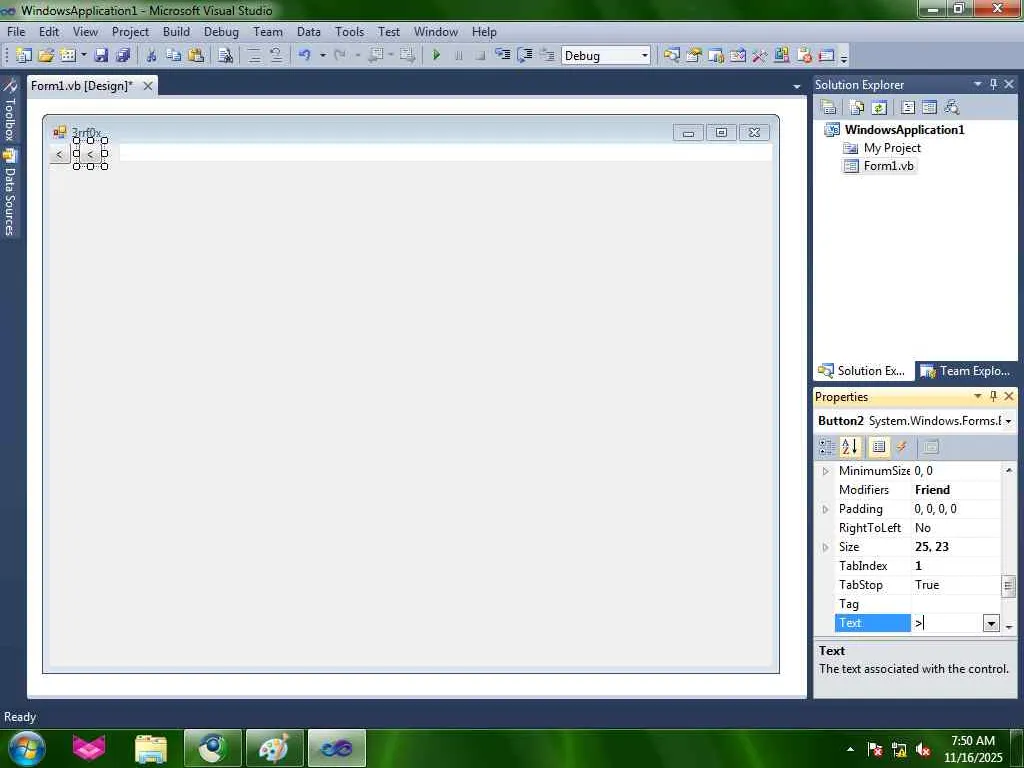Image resolution: width=1024 pixels, height=768 pixels.
Task: Click View Code icon in Solution Explorer
Action: point(908,107)
